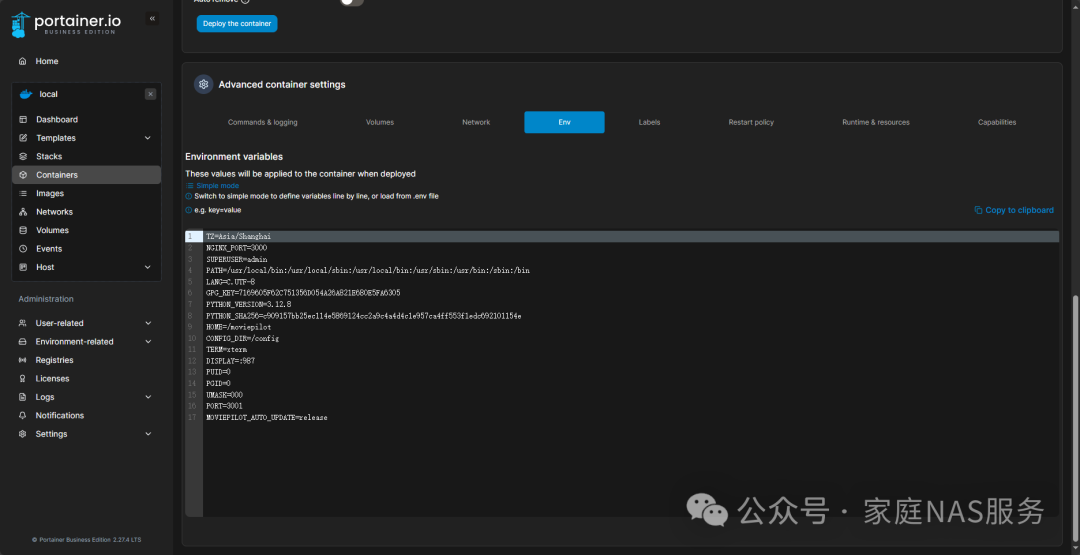
Task: Click the Events clock icon
Action: pyautogui.click(x=23, y=249)
